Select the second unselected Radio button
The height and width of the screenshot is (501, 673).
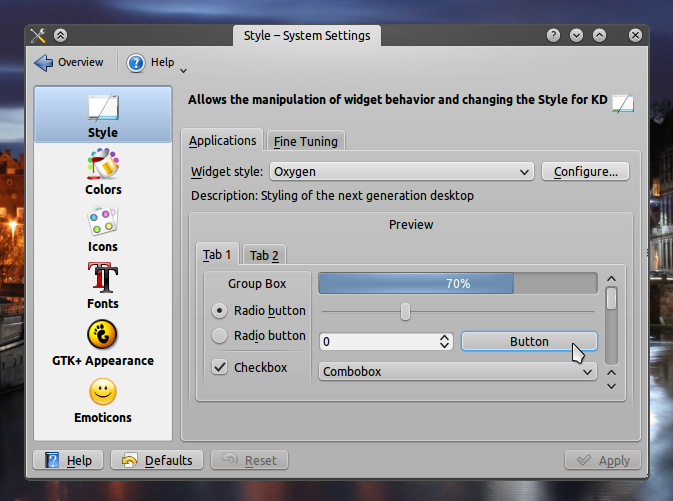[219, 335]
